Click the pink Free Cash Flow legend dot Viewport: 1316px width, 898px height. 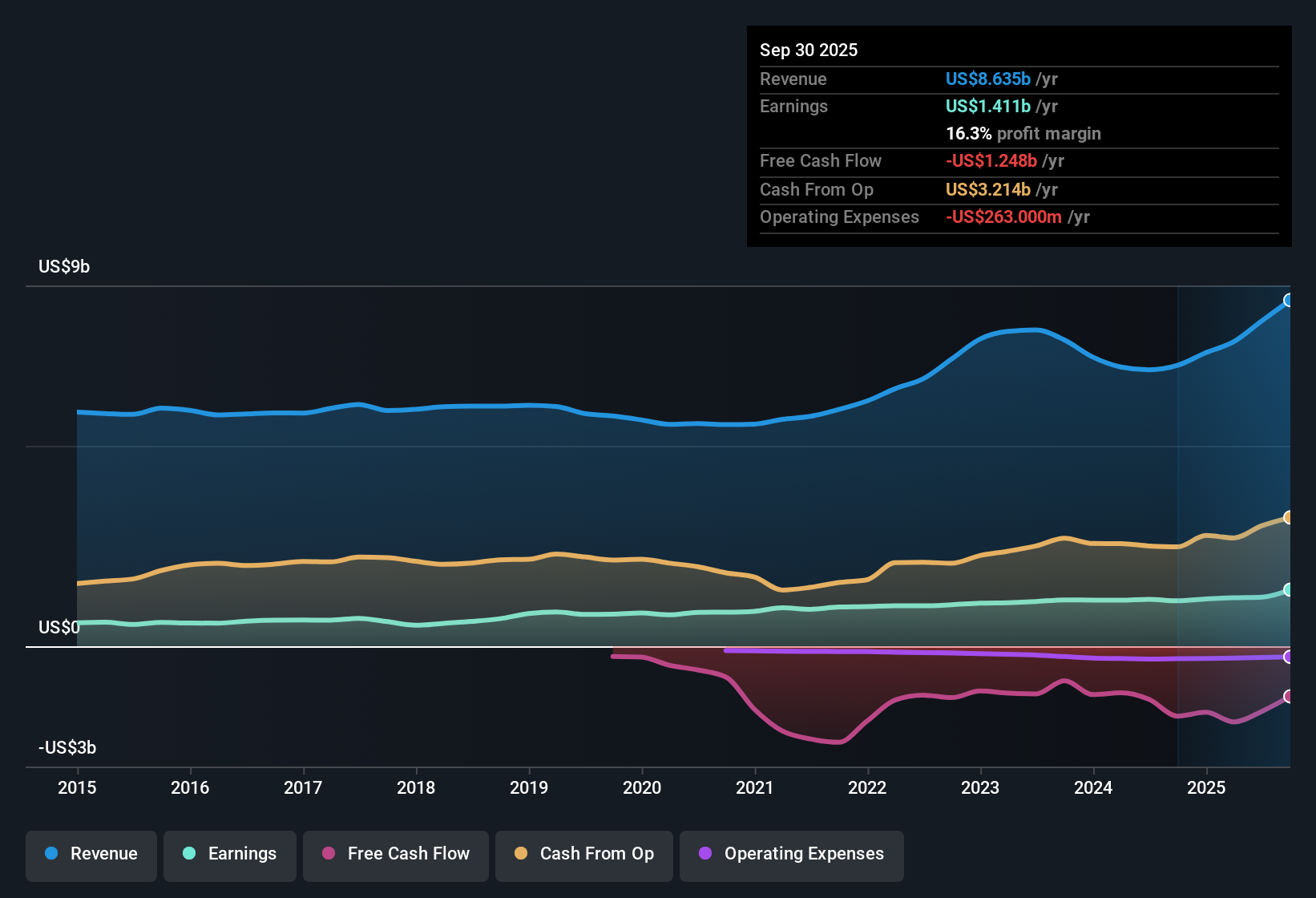point(329,854)
